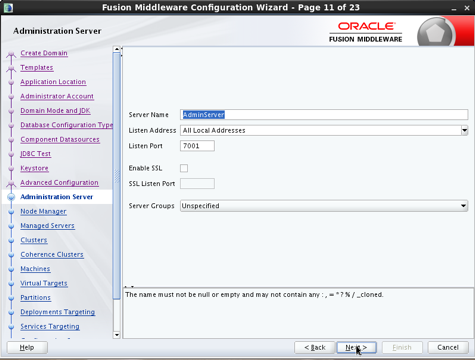
Task: Click the Administration Server active step bullet
Action: pos(11,197)
